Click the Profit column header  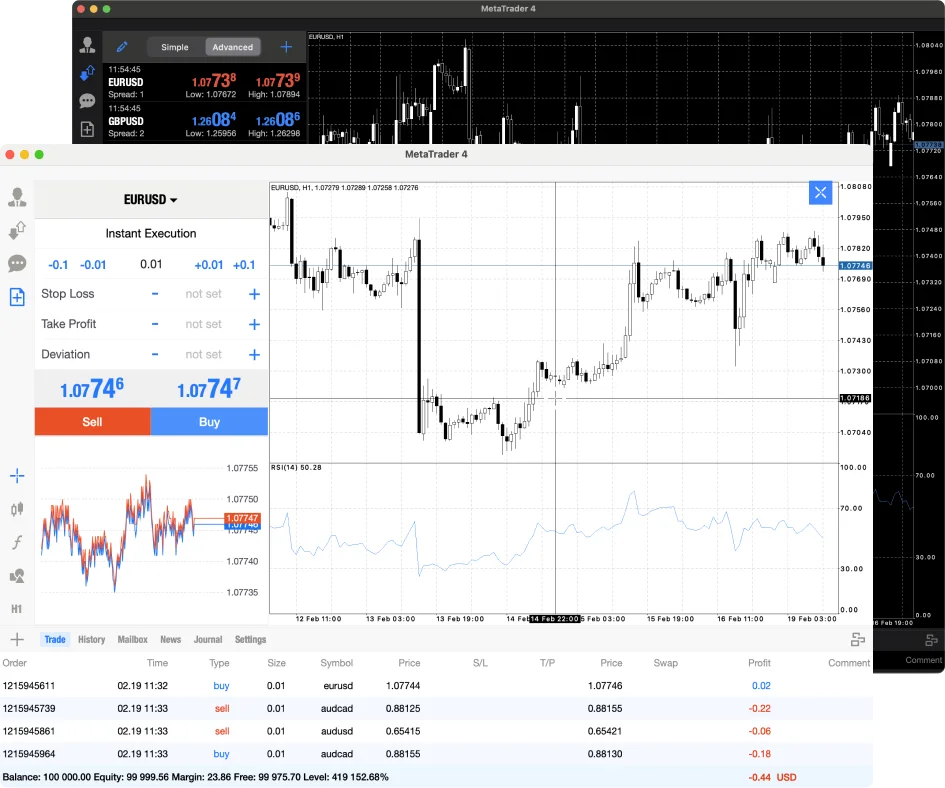[x=759, y=663]
